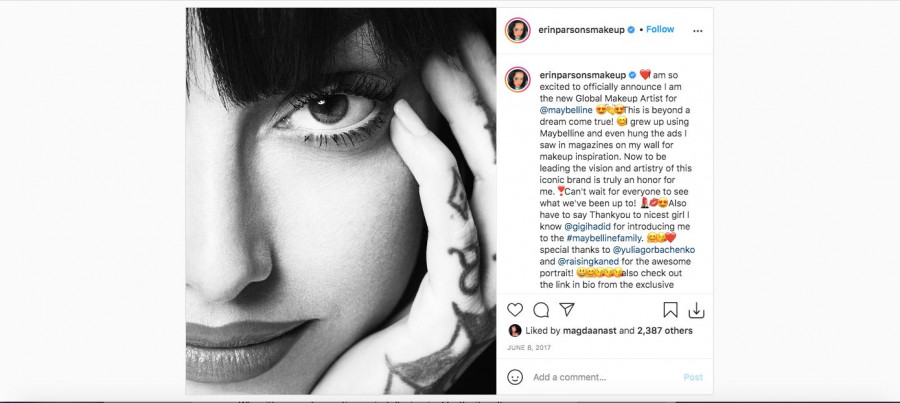
Task: Open comments via the speech bubble icon
Action: (541, 310)
